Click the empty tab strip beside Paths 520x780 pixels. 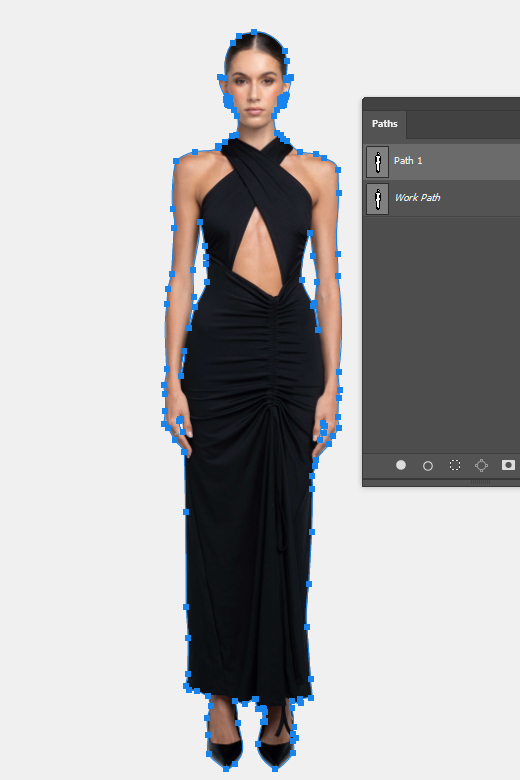pyautogui.click(x=463, y=125)
